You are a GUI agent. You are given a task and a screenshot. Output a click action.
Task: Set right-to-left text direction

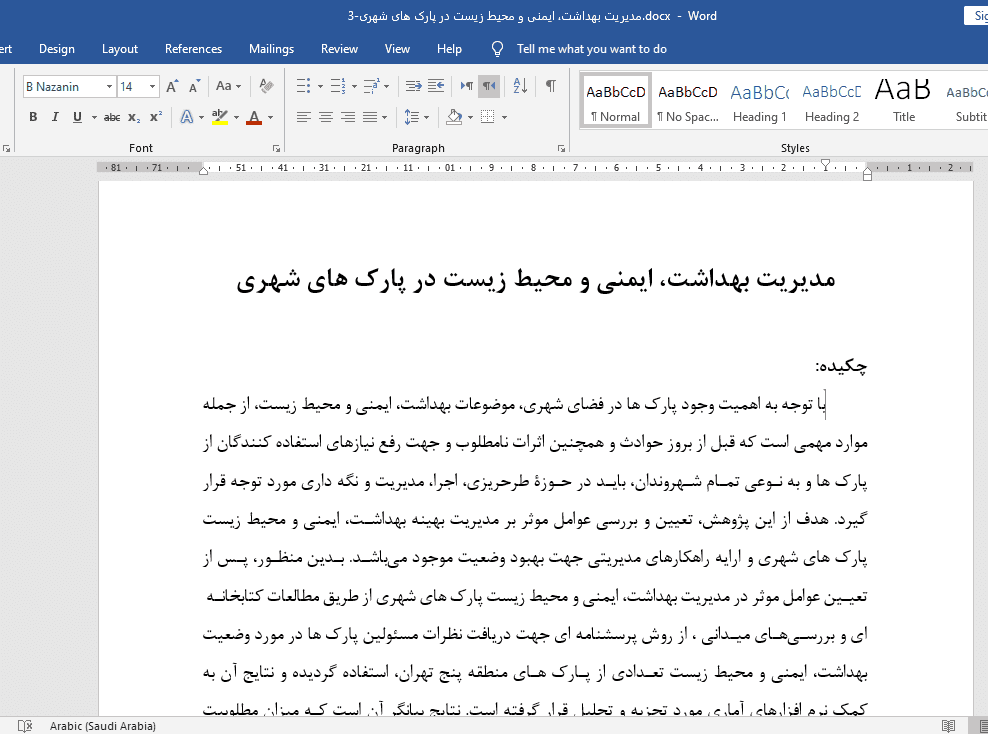point(489,86)
